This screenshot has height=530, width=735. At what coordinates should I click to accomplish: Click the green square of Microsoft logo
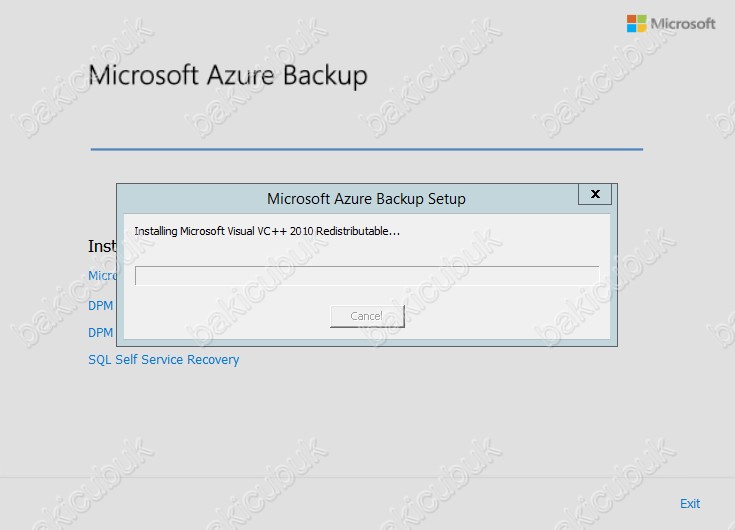point(642,19)
